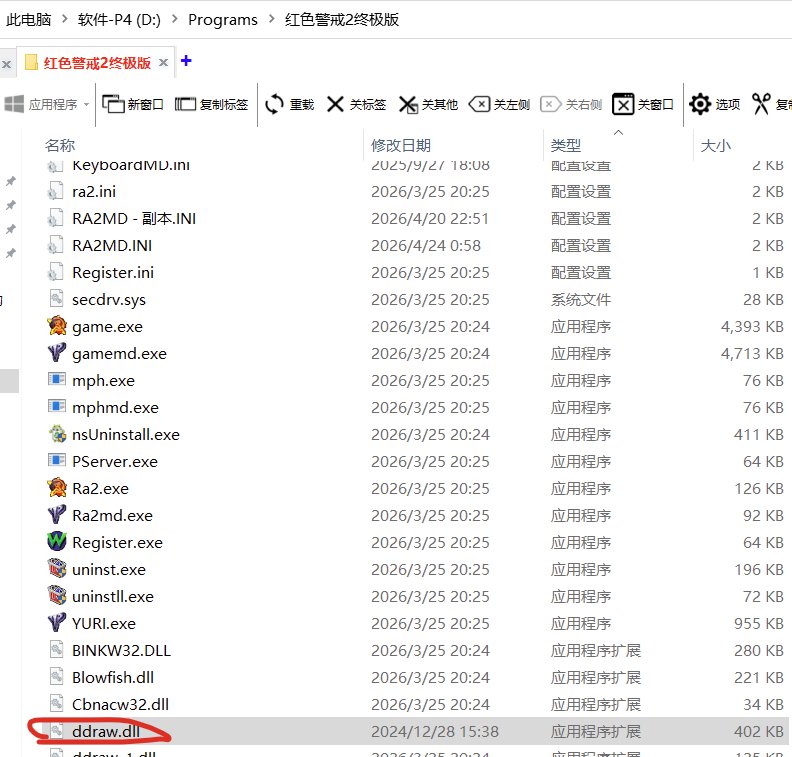Click the 4,713 KB size cell
Image resolution: width=792 pixels, height=757 pixels.
pos(752,354)
